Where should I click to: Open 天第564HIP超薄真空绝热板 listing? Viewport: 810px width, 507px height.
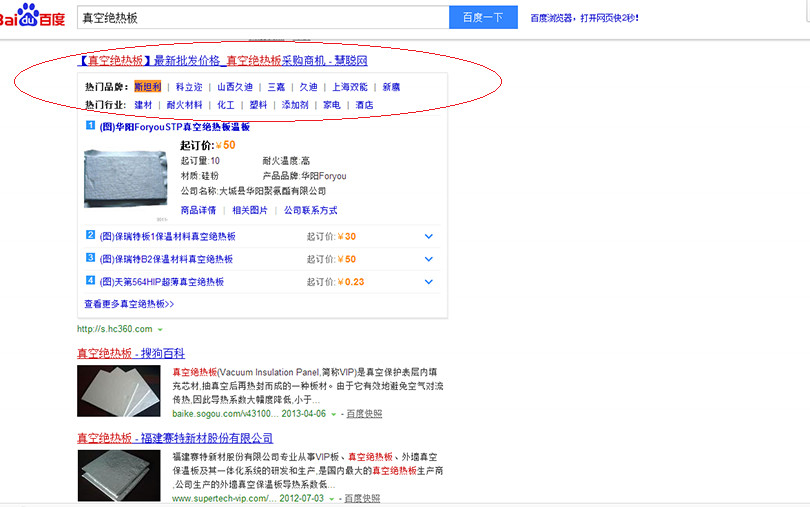[162, 282]
